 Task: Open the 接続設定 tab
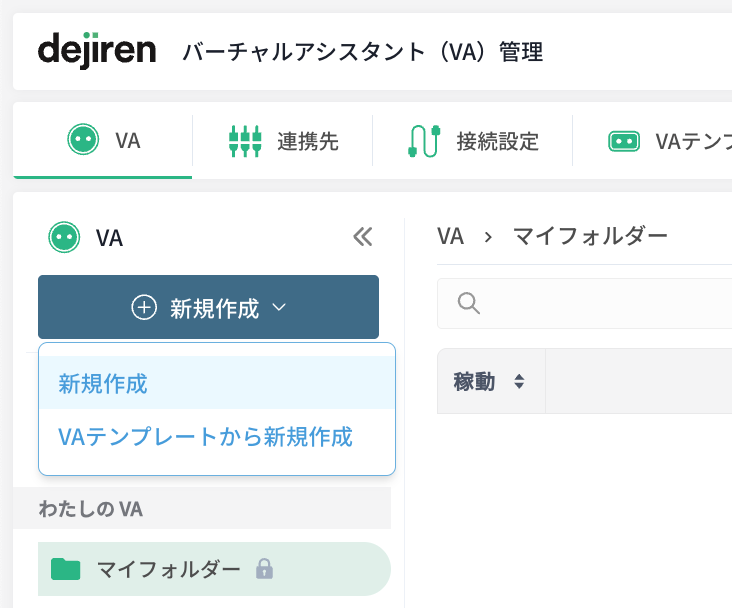click(472, 141)
